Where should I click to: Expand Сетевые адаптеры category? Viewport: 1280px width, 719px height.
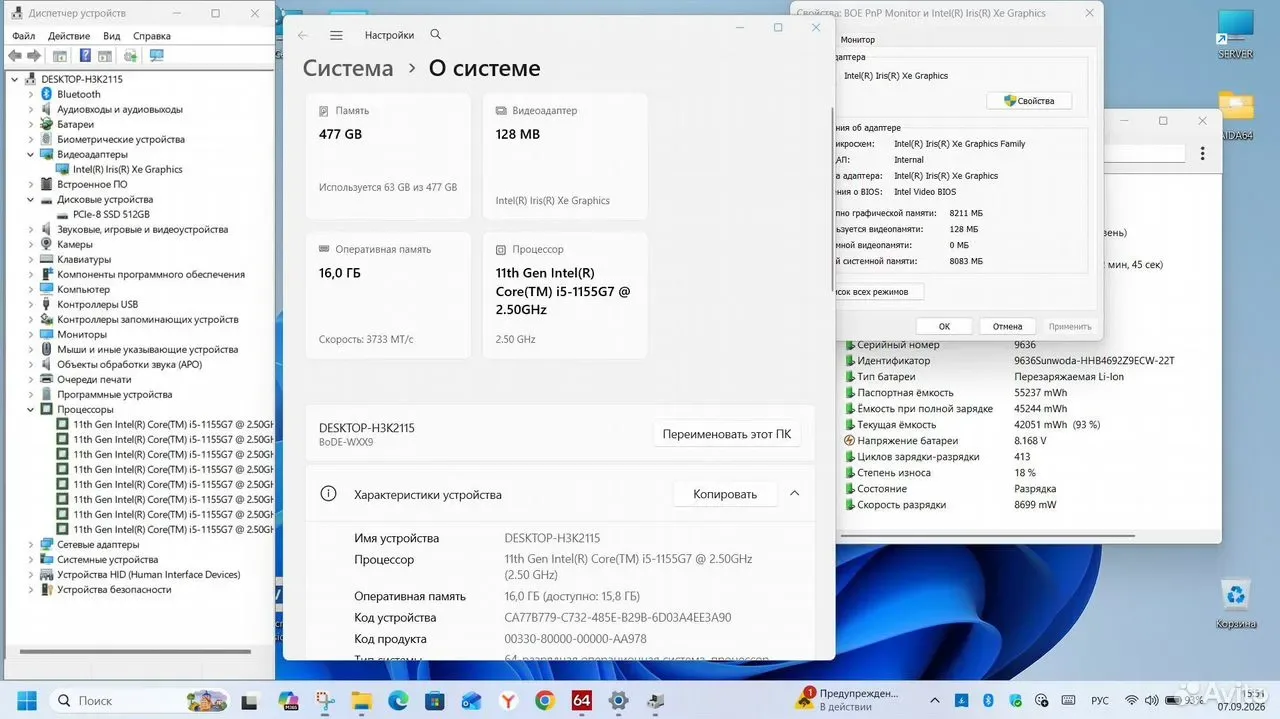point(31,544)
